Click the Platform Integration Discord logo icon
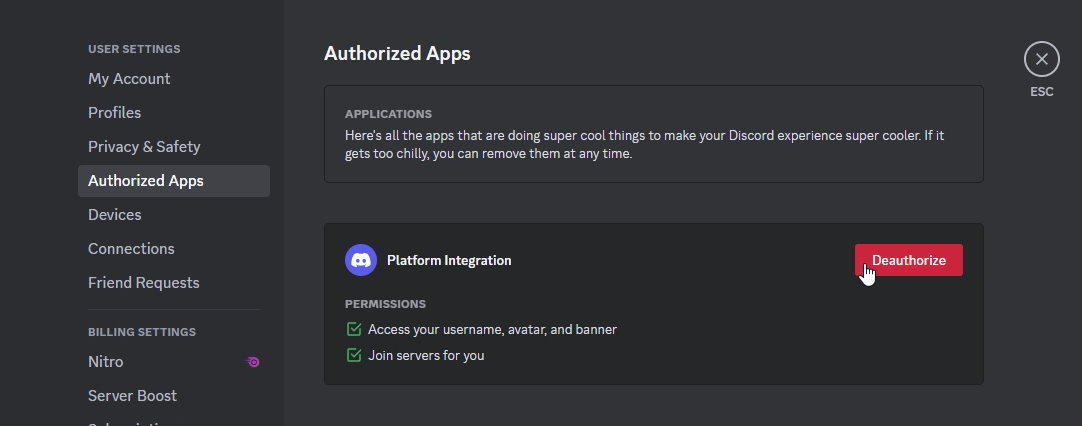This screenshot has height=426, width=1082. [x=361, y=260]
